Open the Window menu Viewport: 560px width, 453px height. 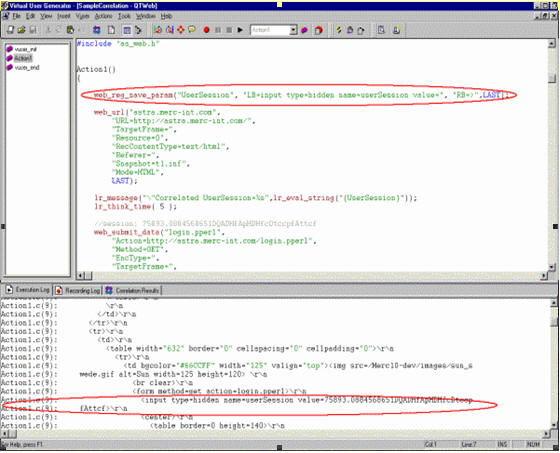[x=146, y=16]
